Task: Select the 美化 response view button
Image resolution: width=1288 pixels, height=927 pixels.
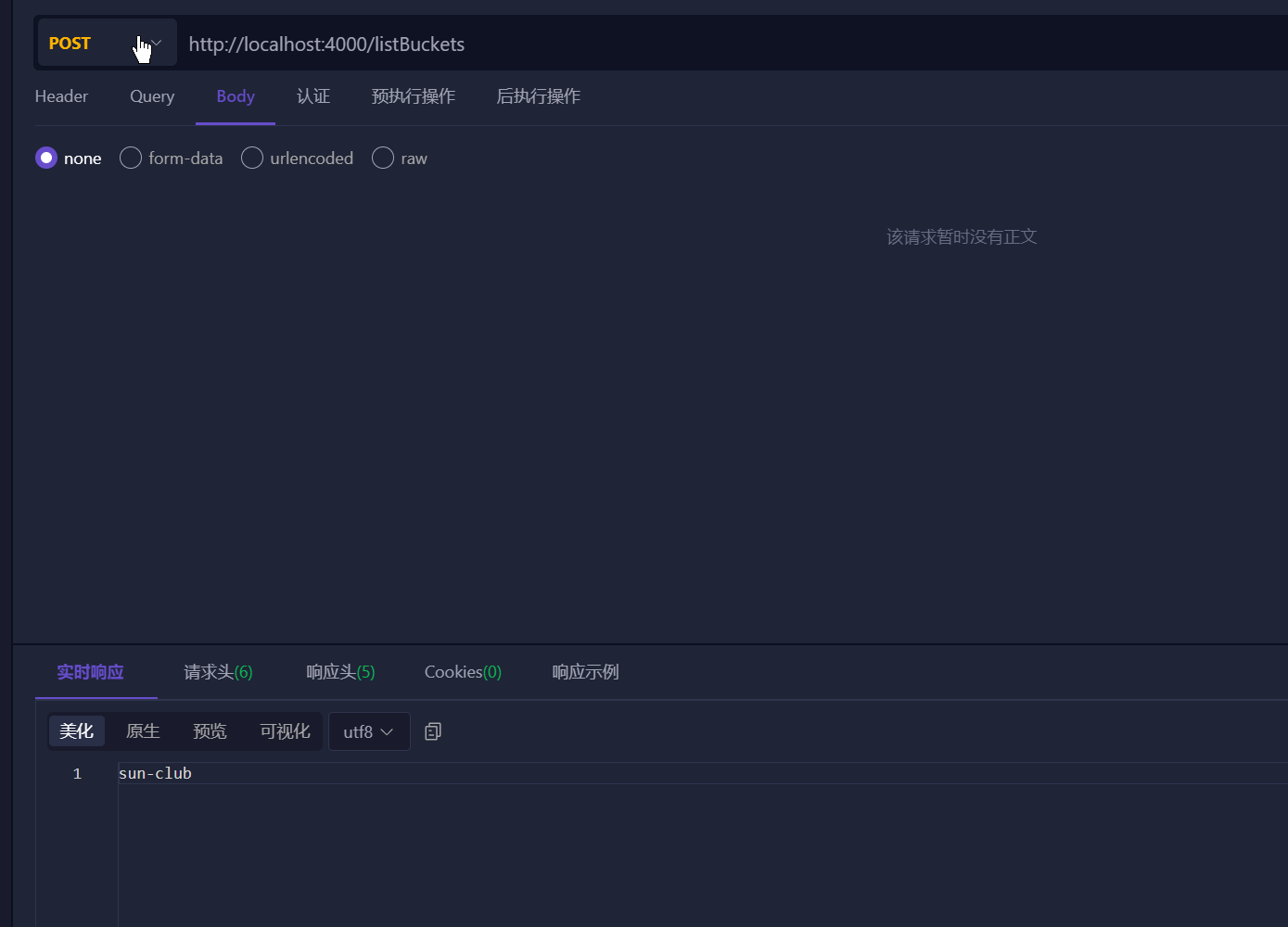Action: 77,731
